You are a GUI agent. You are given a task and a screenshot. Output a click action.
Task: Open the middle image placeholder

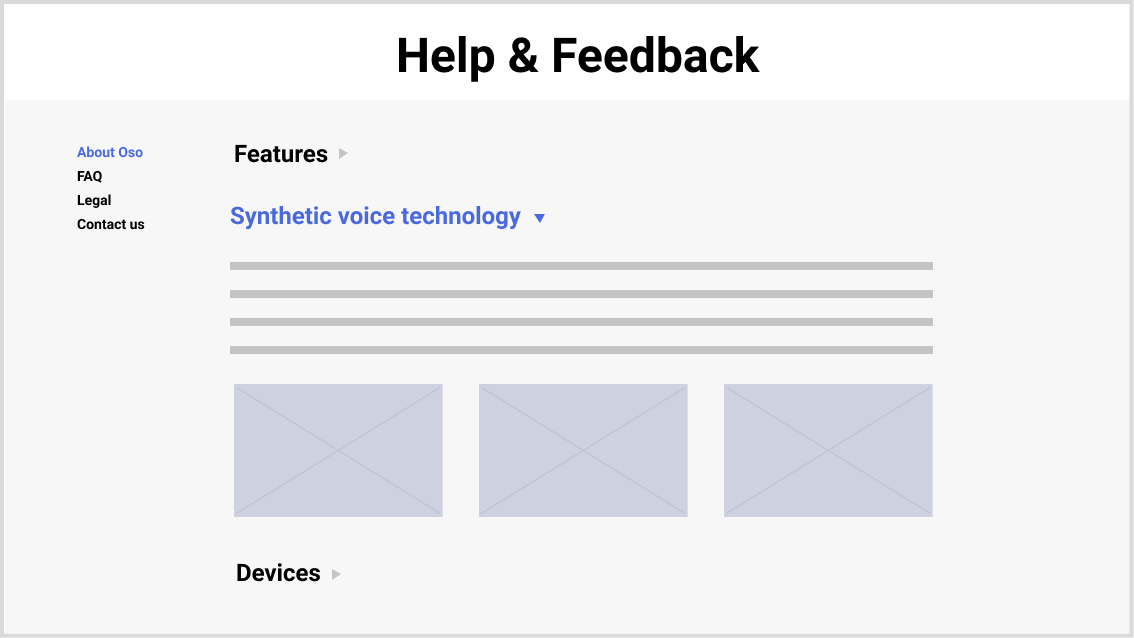click(583, 450)
